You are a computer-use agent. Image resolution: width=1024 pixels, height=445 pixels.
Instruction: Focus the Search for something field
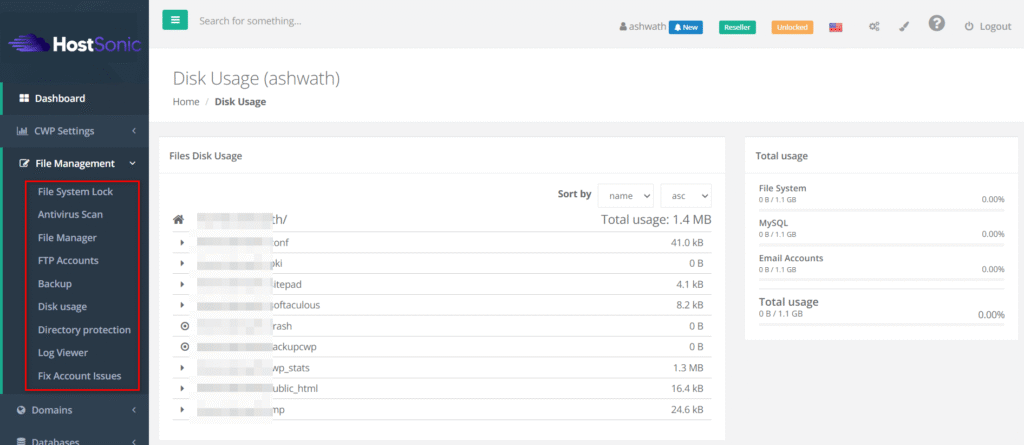(327, 21)
